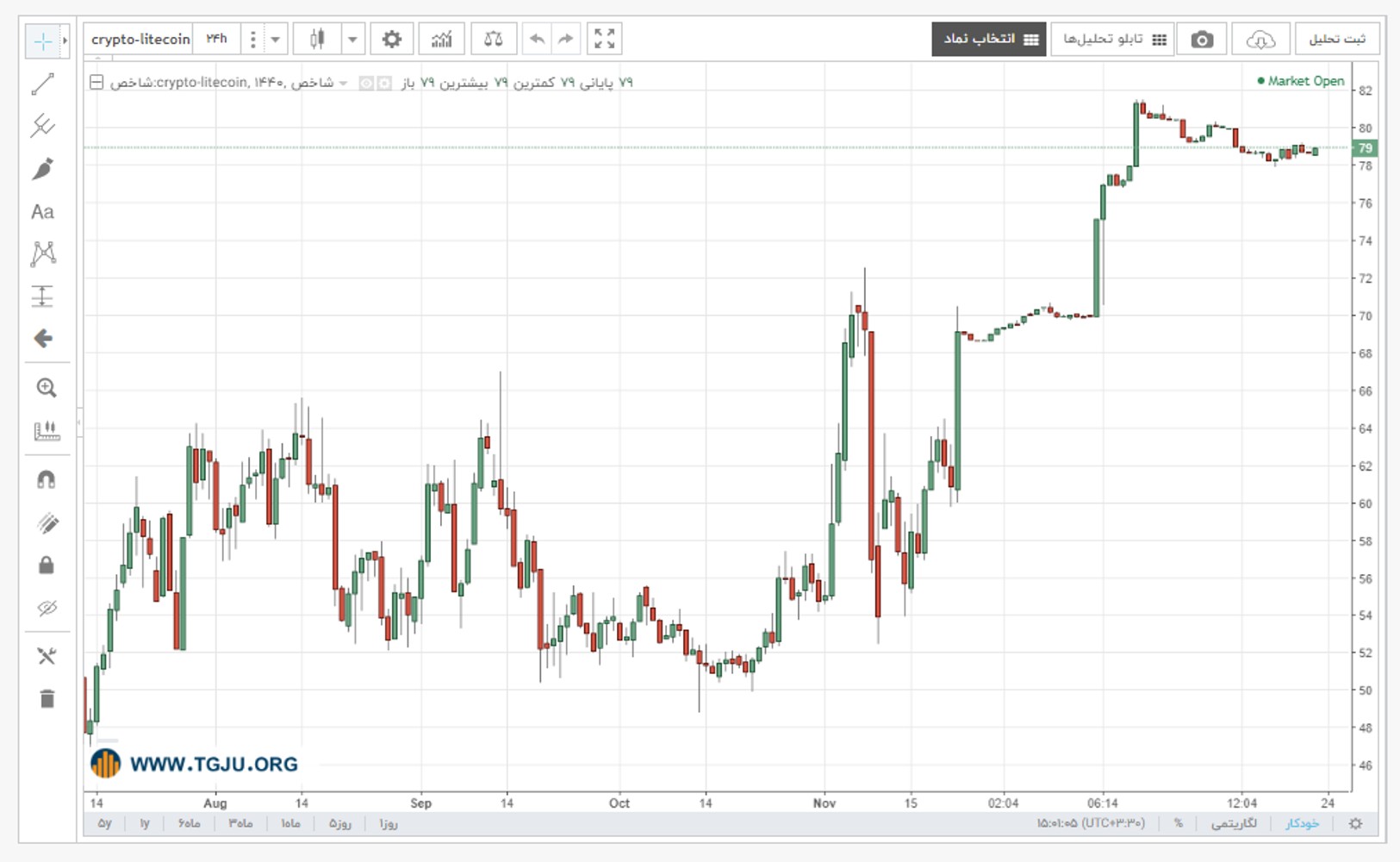Viewport: 1400px width, 862px height.
Task: Take a chart snapshot with camera icon
Action: point(1202,40)
